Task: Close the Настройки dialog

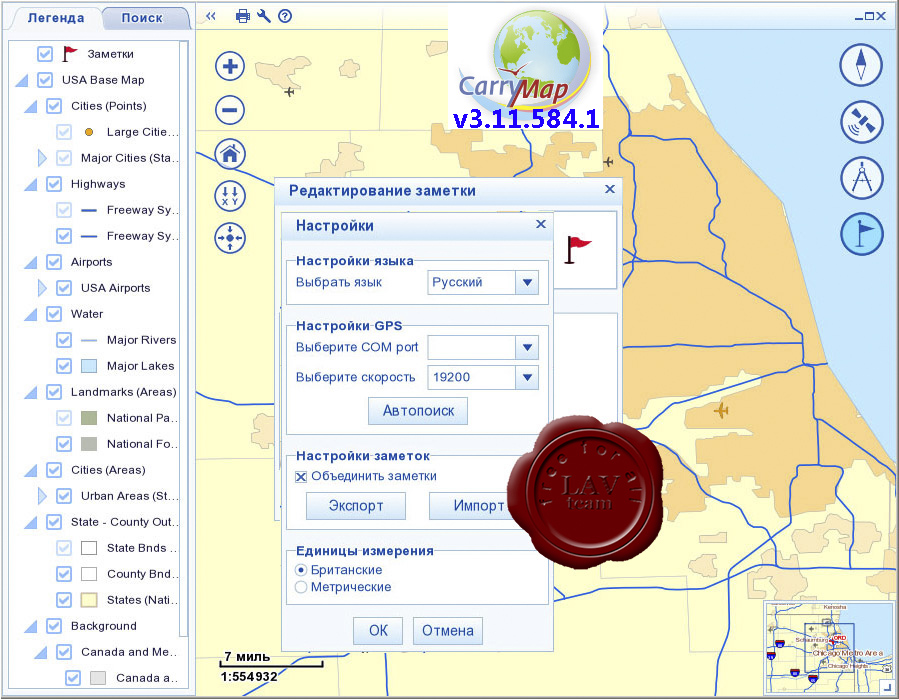Action: pyautogui.click(x=541, y=224)
